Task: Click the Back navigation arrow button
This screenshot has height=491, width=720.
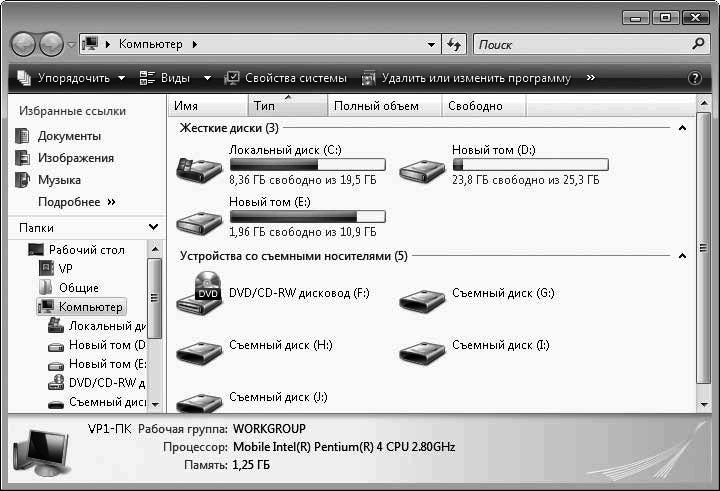Action: 24,45
